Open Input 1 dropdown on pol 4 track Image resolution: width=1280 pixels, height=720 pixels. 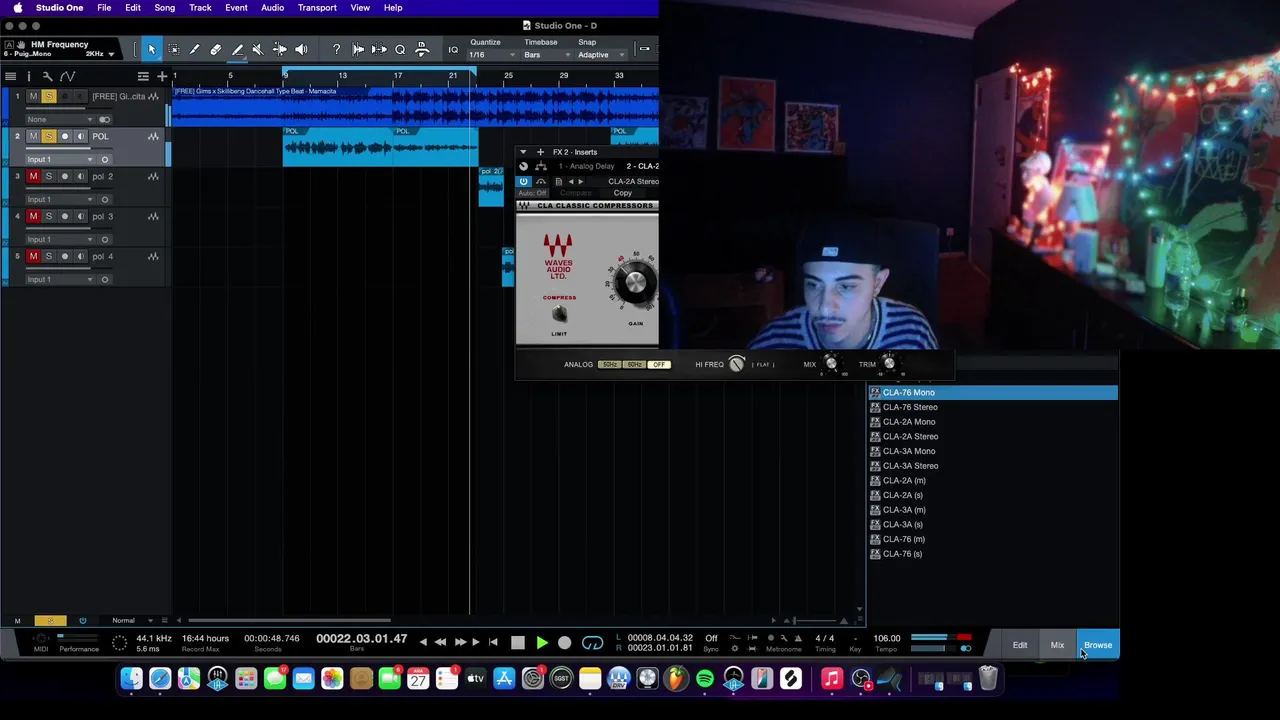point(60,279)
